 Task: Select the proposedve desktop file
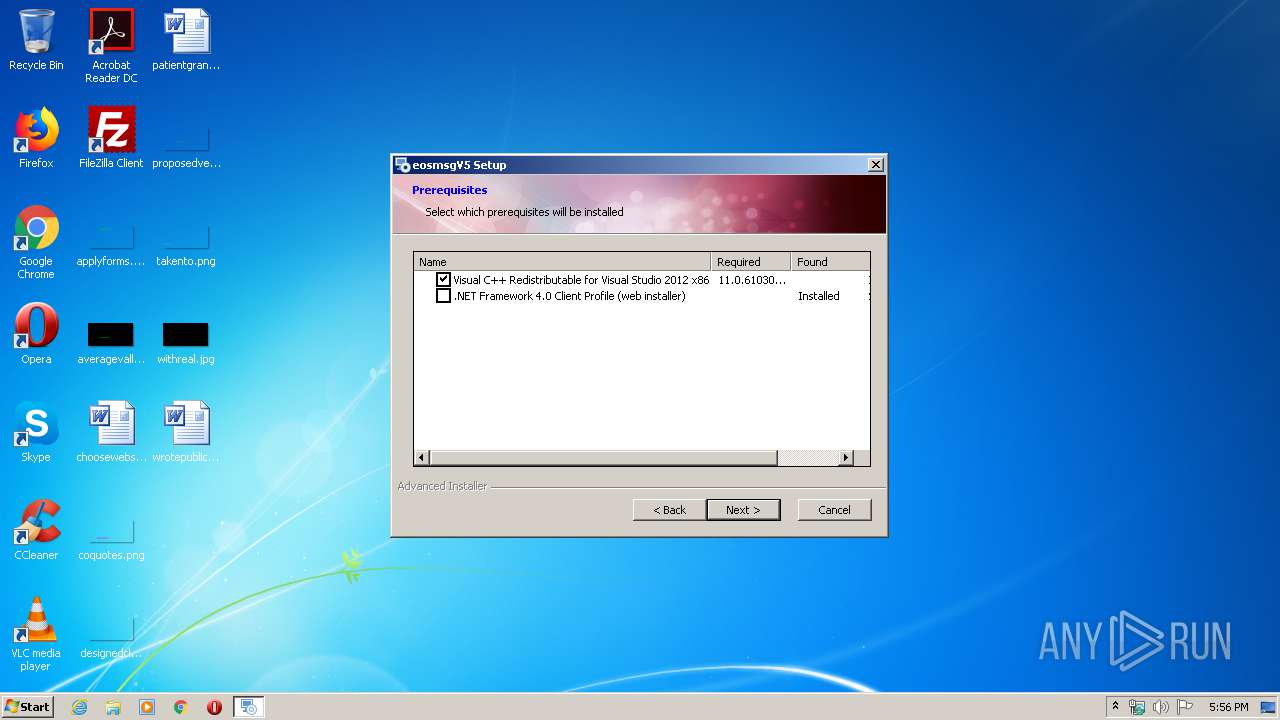point(186,148)
